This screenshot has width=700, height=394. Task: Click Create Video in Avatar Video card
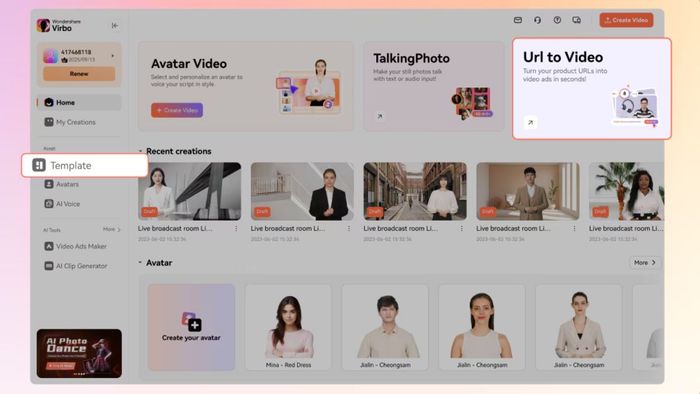[x=177, y=110]
